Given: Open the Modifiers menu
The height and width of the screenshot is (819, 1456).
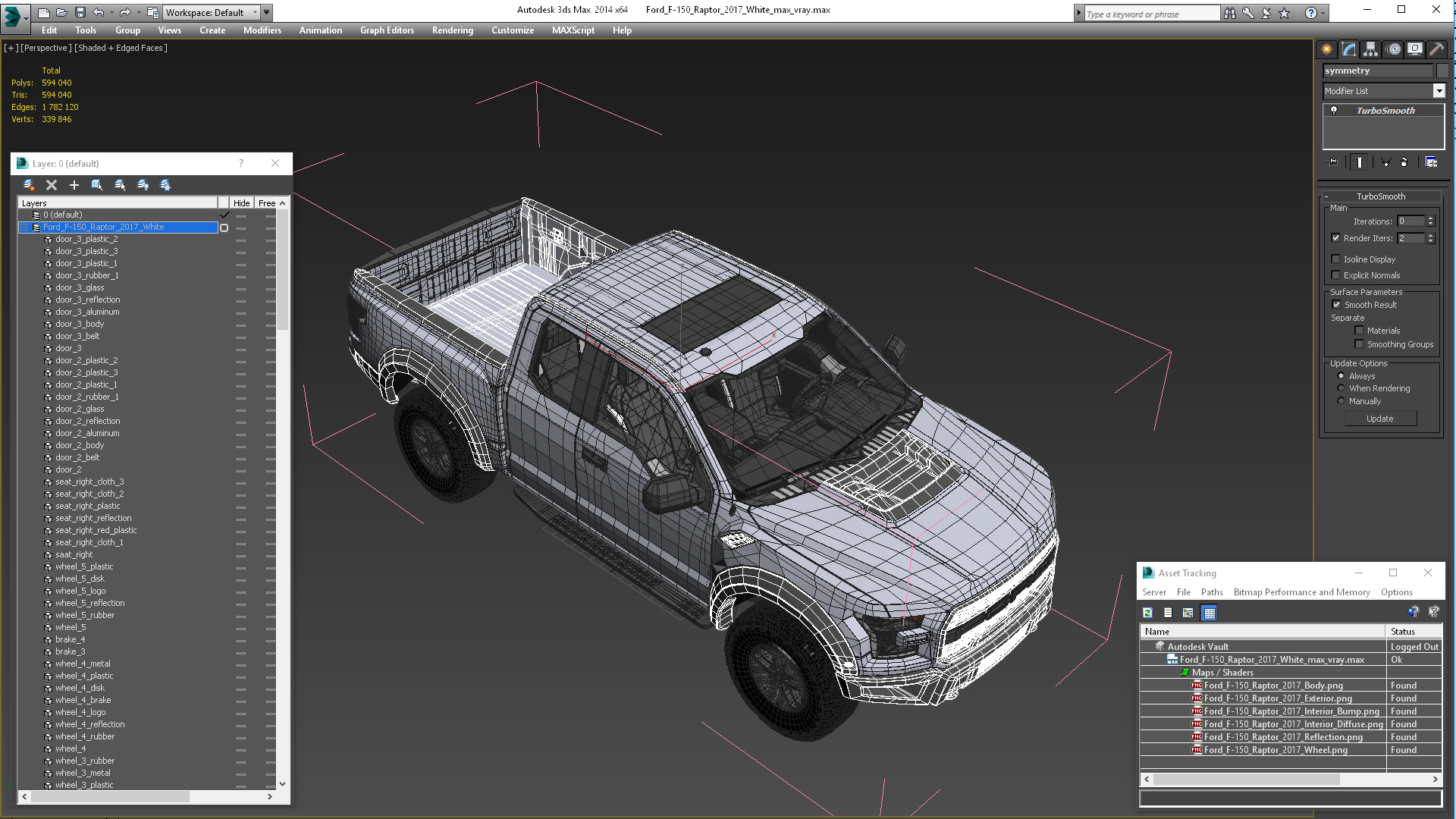Looking at the screenshot, I should tap(262, 30).
